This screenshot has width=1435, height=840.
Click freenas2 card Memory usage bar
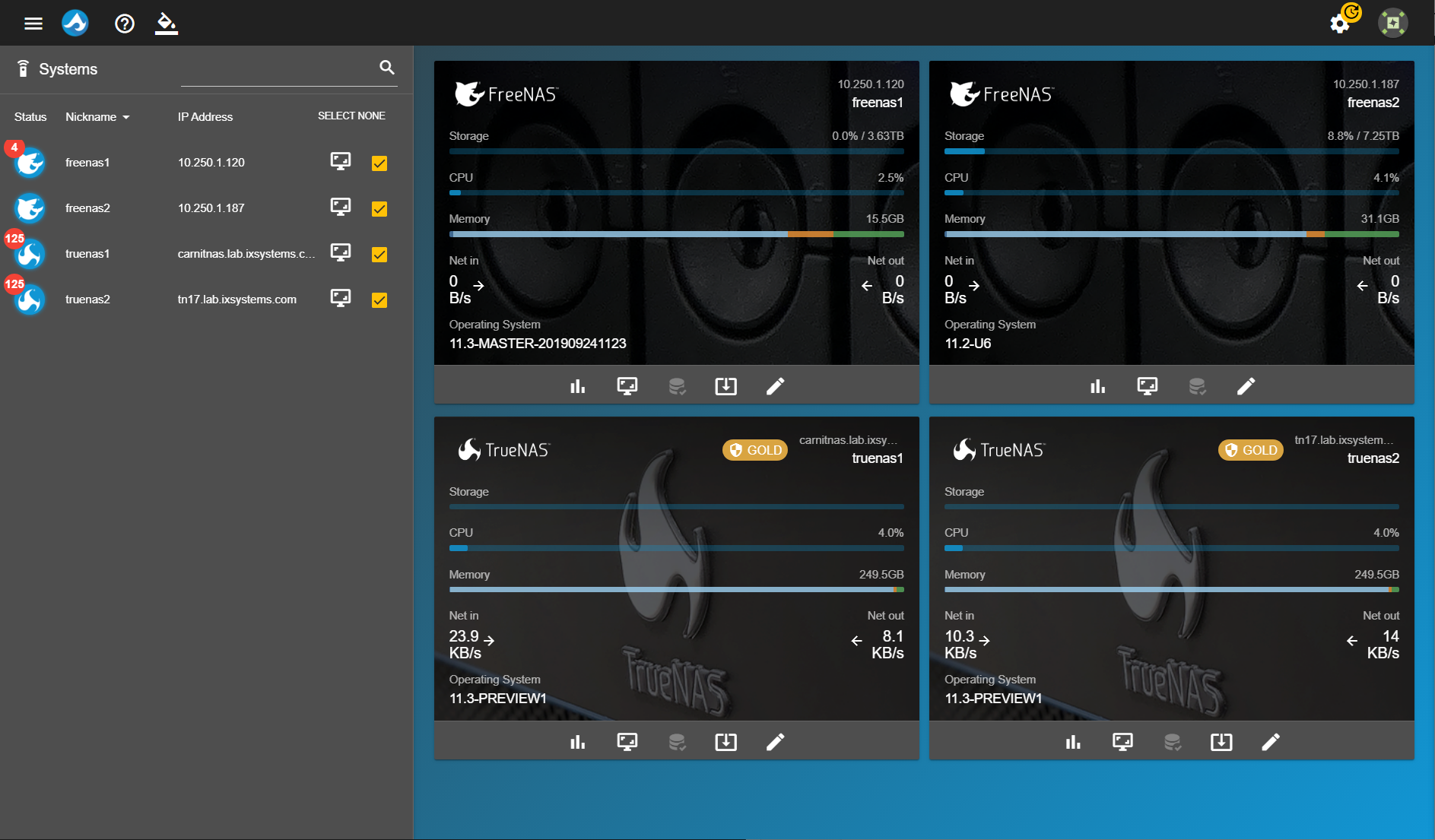pos(1172,234)
